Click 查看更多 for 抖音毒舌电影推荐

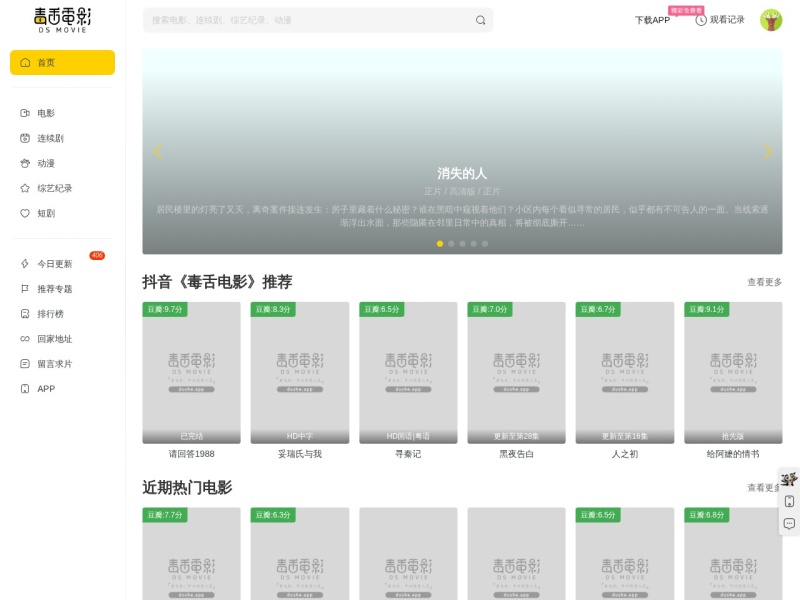[764, 282]
